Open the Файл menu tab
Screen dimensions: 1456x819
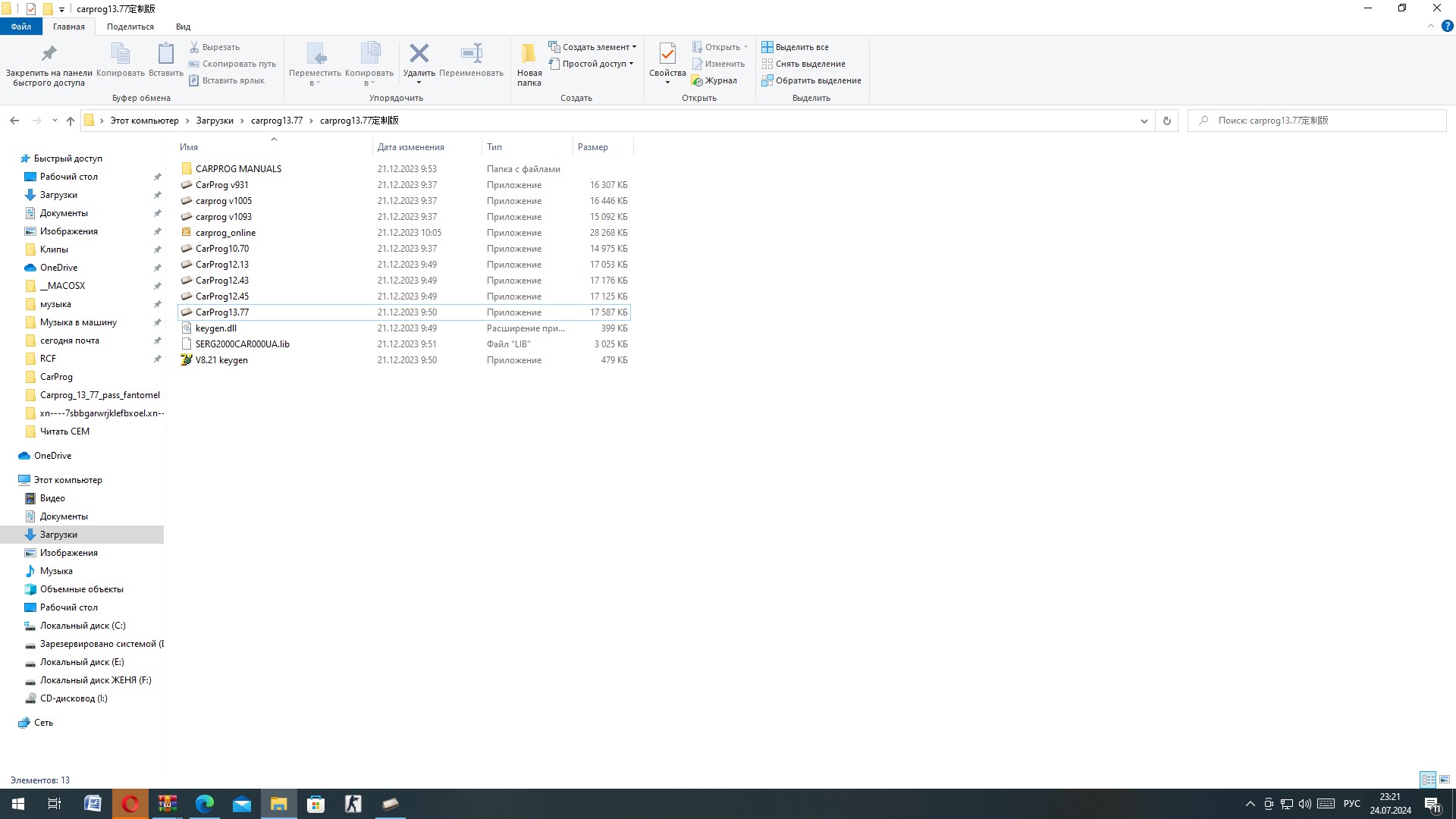(x=21, y=27)
